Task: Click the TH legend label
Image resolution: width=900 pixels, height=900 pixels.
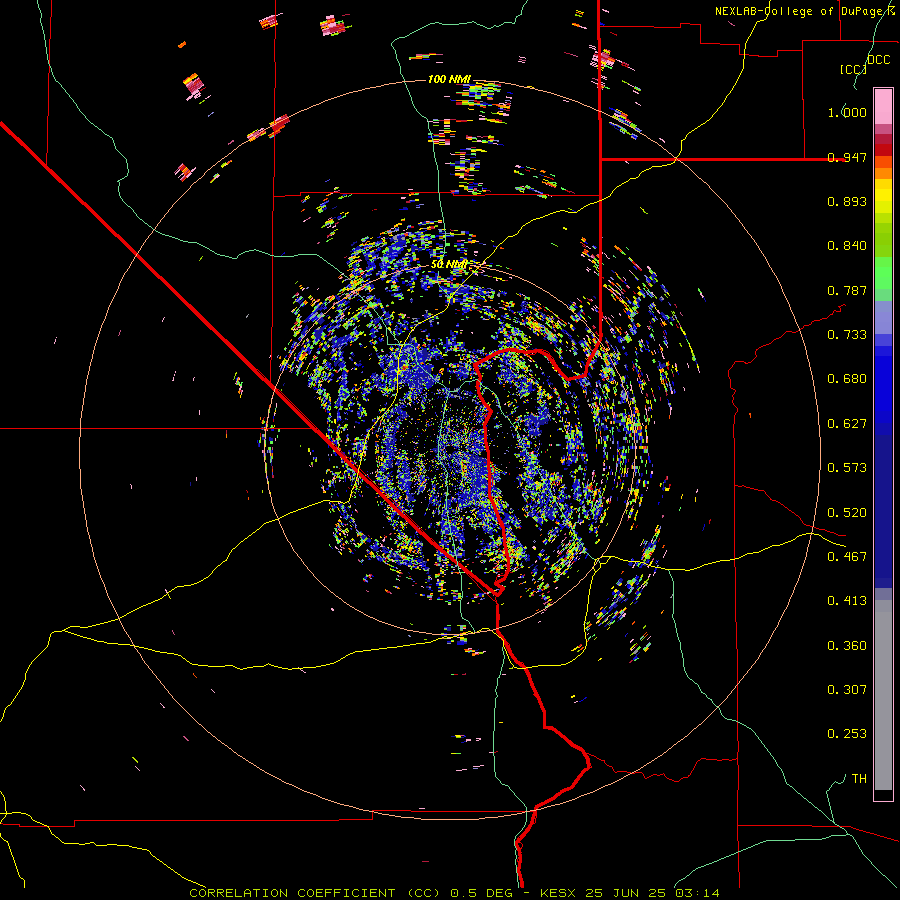Action: (859, 778)
